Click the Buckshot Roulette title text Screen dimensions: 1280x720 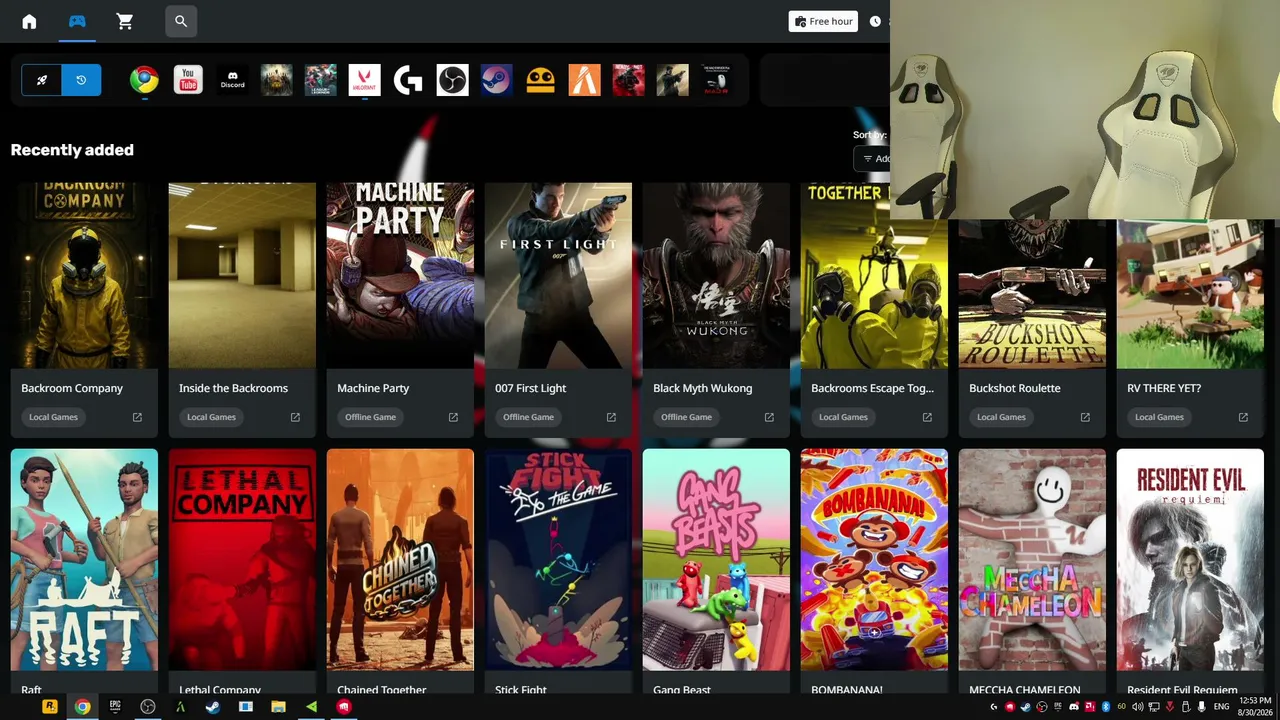click(1015, 388)
